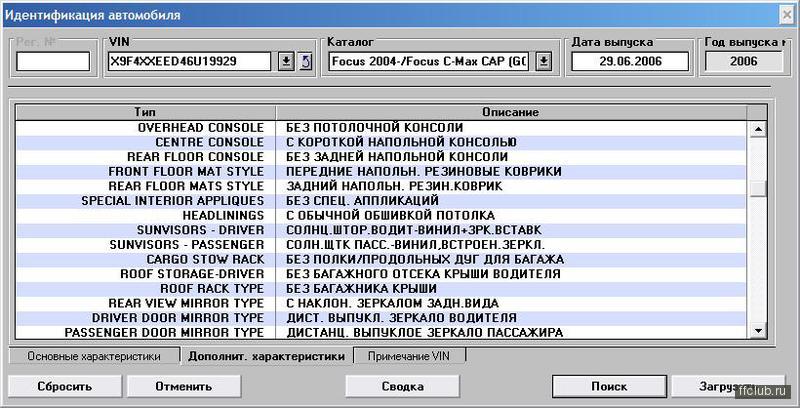Image resolution: width=800 pixels, height=408 pixels.
Task: Select the FRONT FLOOR MAT STYLE row
Action: coord(382,171)
